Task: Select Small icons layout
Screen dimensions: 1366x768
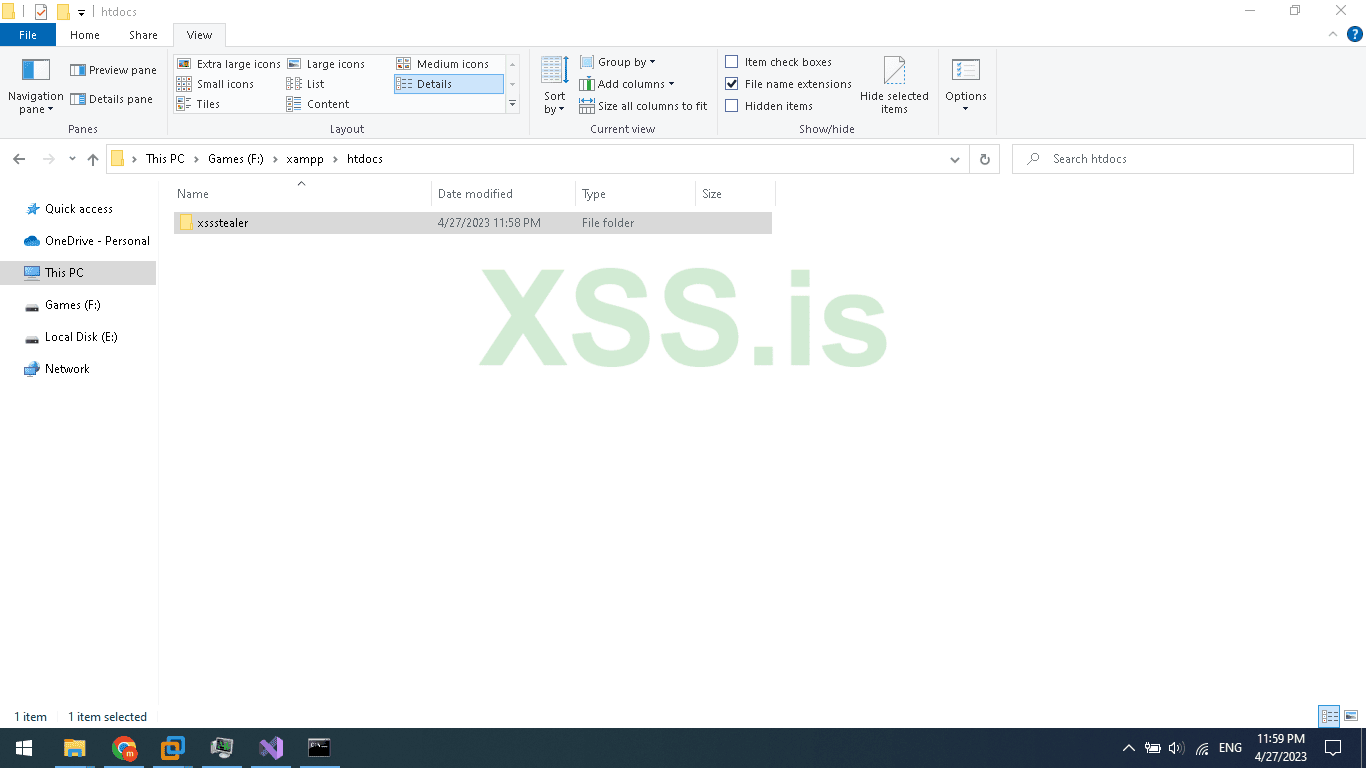Action: (x=215, y=84)
